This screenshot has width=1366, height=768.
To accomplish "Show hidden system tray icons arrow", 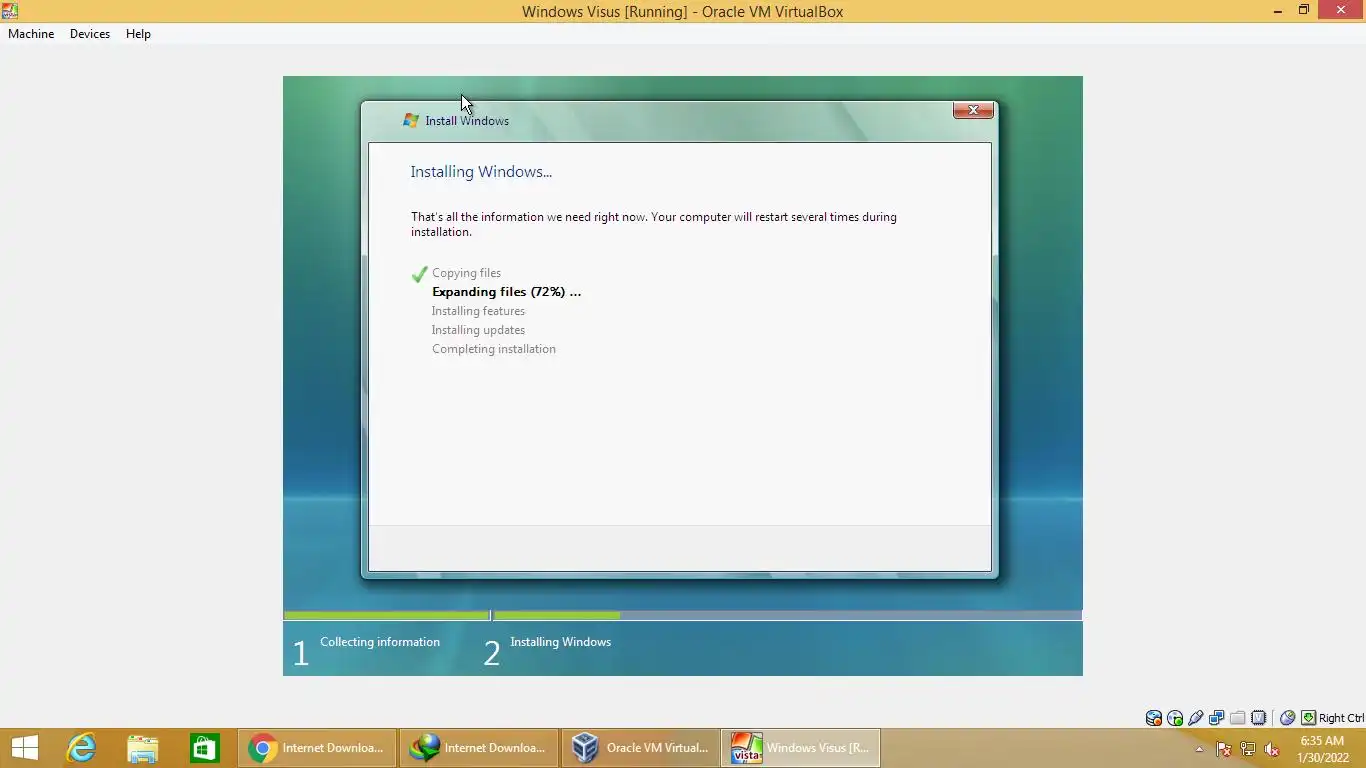I will pos(1200,749).
